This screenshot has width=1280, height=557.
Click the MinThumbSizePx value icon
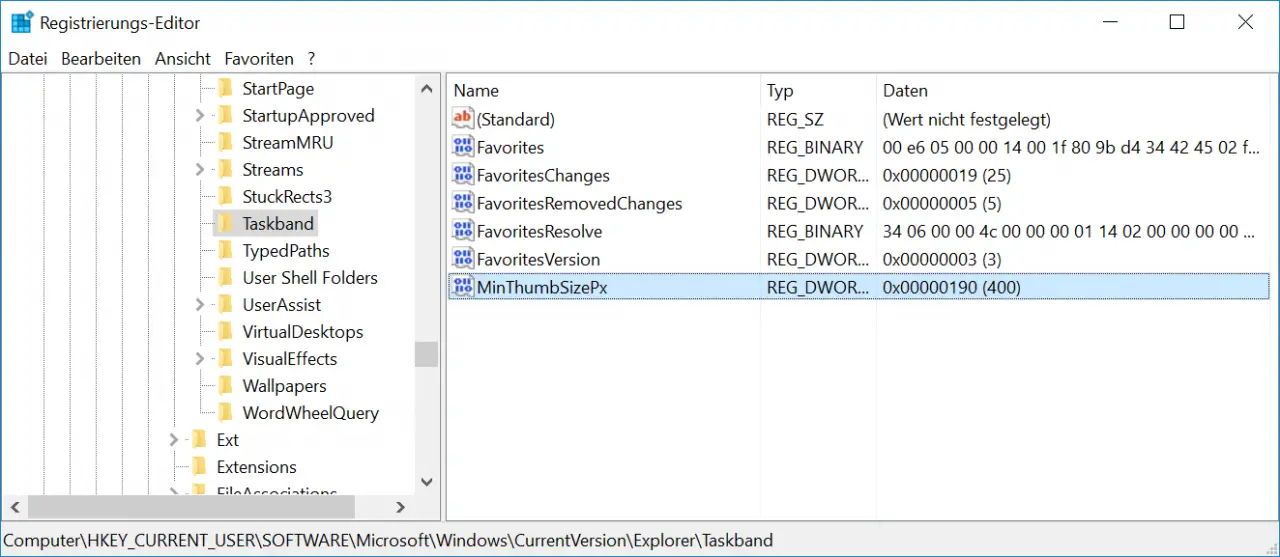point(463,287)
